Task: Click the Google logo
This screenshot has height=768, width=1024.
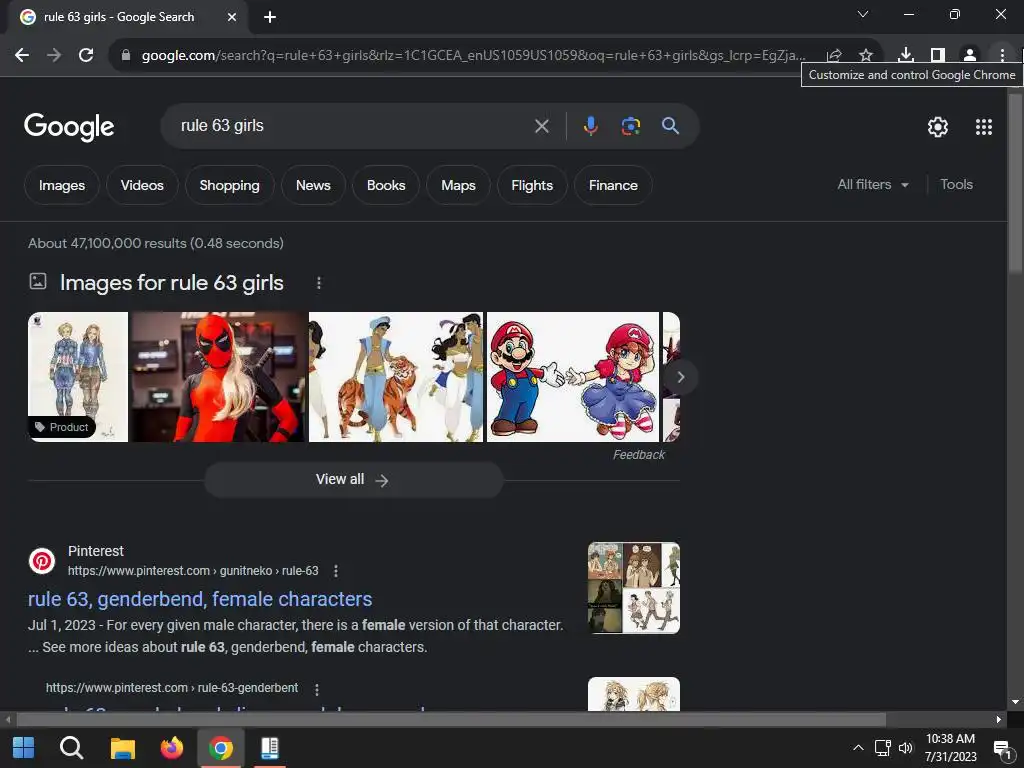Action: click(69, 127)
